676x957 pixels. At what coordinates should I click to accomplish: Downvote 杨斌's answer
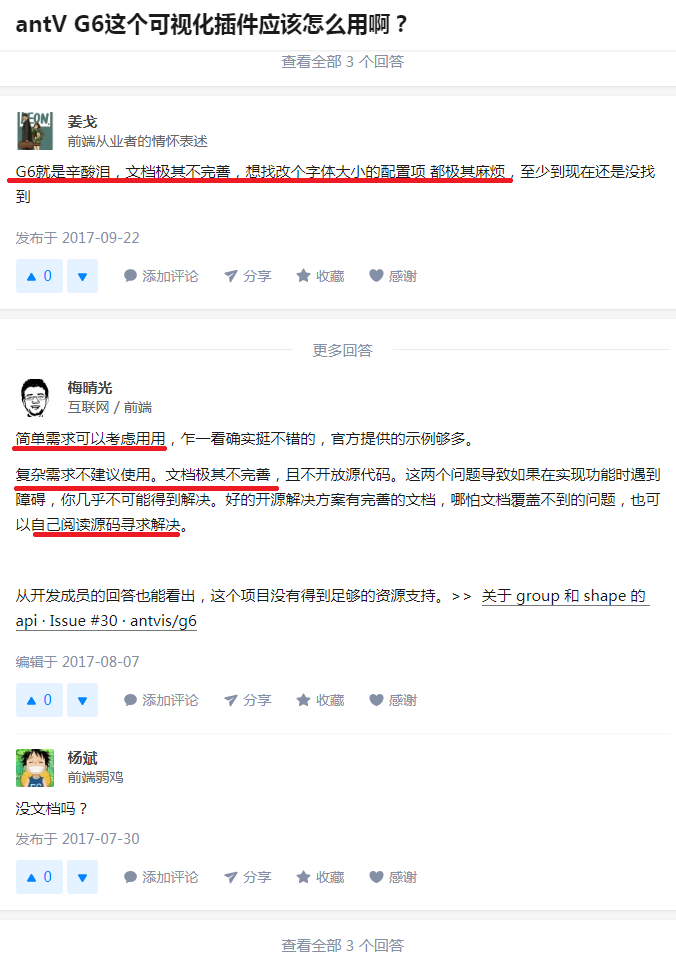pyautogui.click(x=82, y=877)
